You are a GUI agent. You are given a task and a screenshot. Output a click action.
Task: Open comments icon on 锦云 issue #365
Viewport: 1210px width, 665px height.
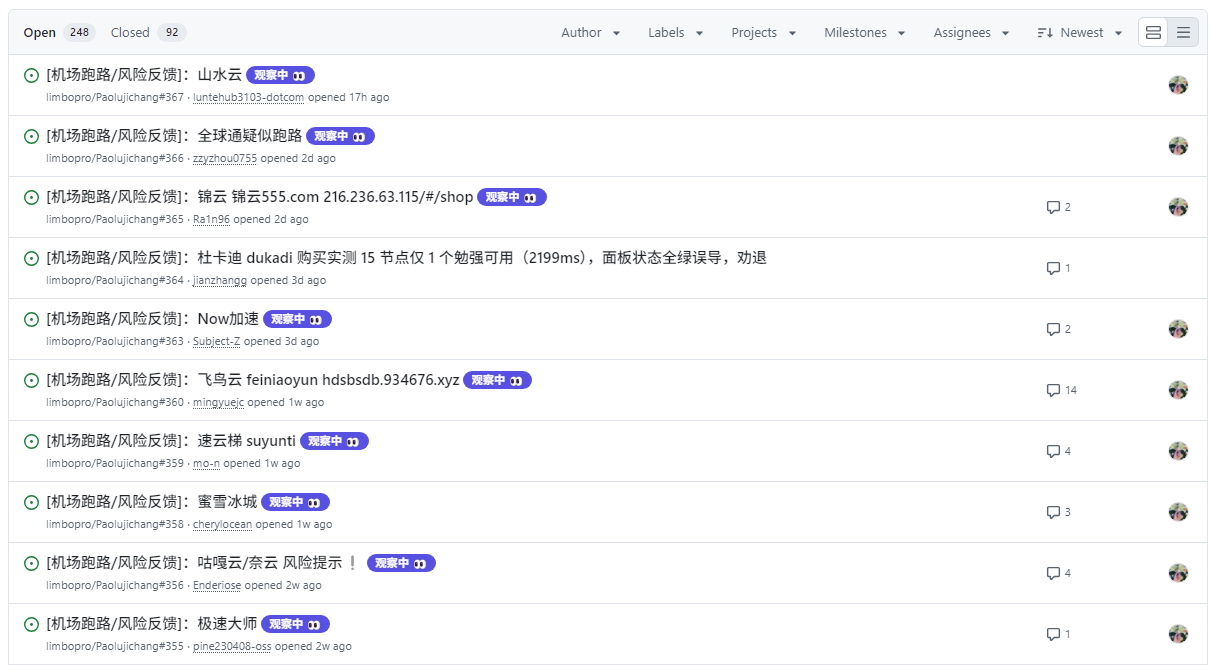tap(1058, 207)
